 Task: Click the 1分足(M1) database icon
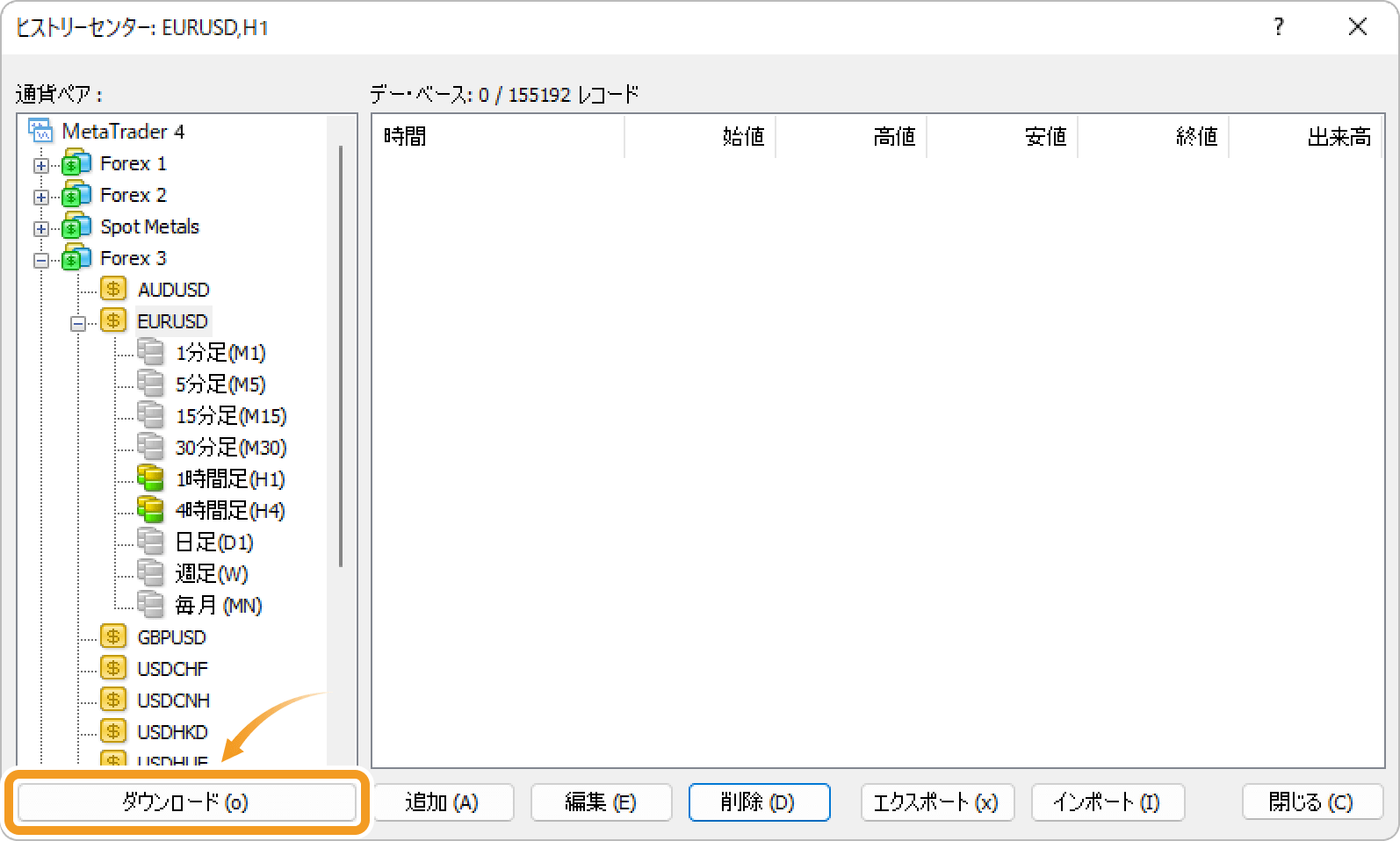(x=150, y=352)
